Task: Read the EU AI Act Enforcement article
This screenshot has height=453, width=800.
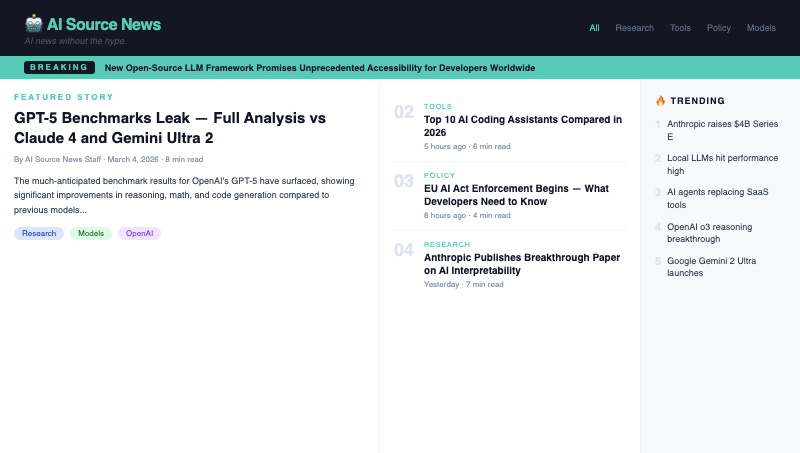Action: tap(516, 194)
